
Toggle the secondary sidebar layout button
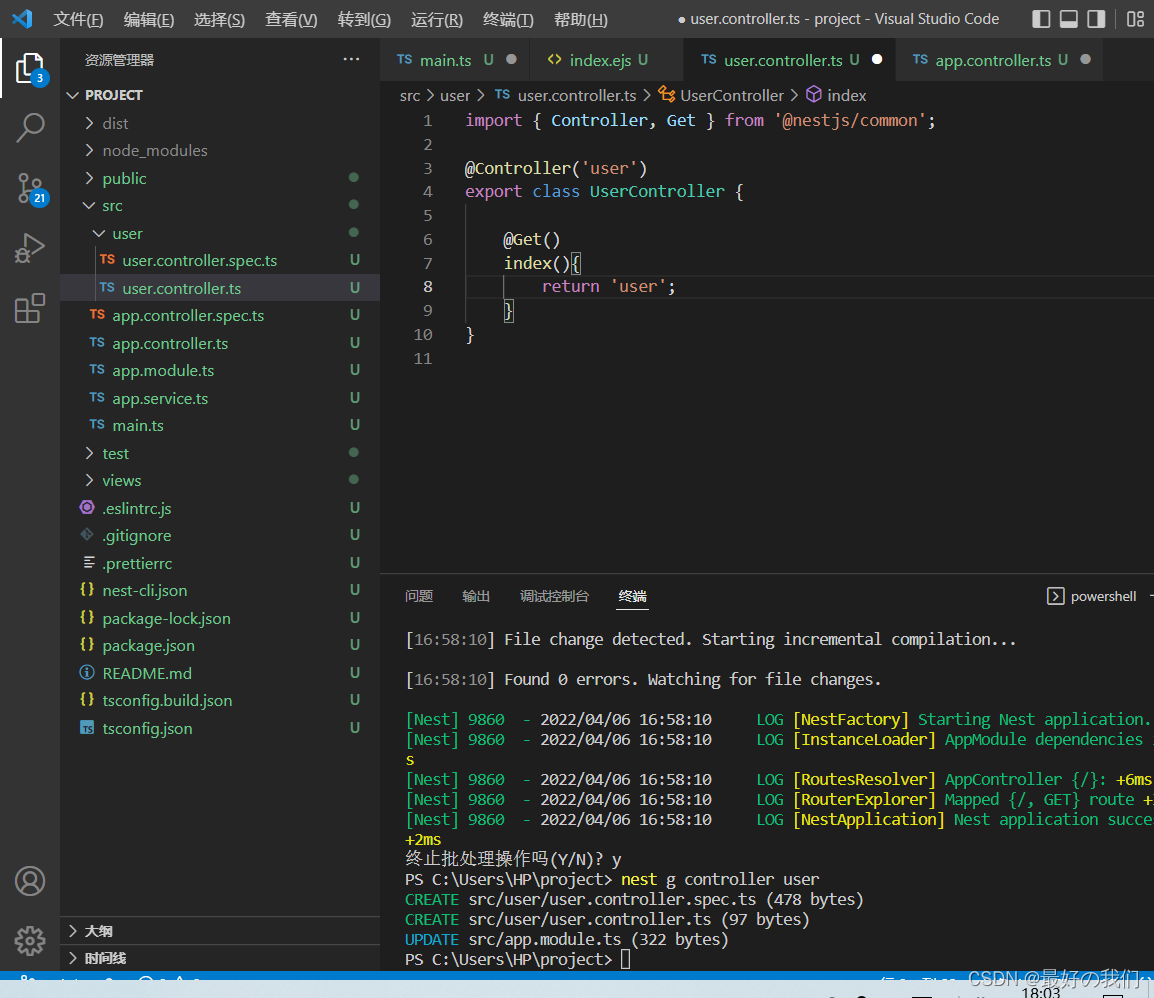coord(1096,19)
